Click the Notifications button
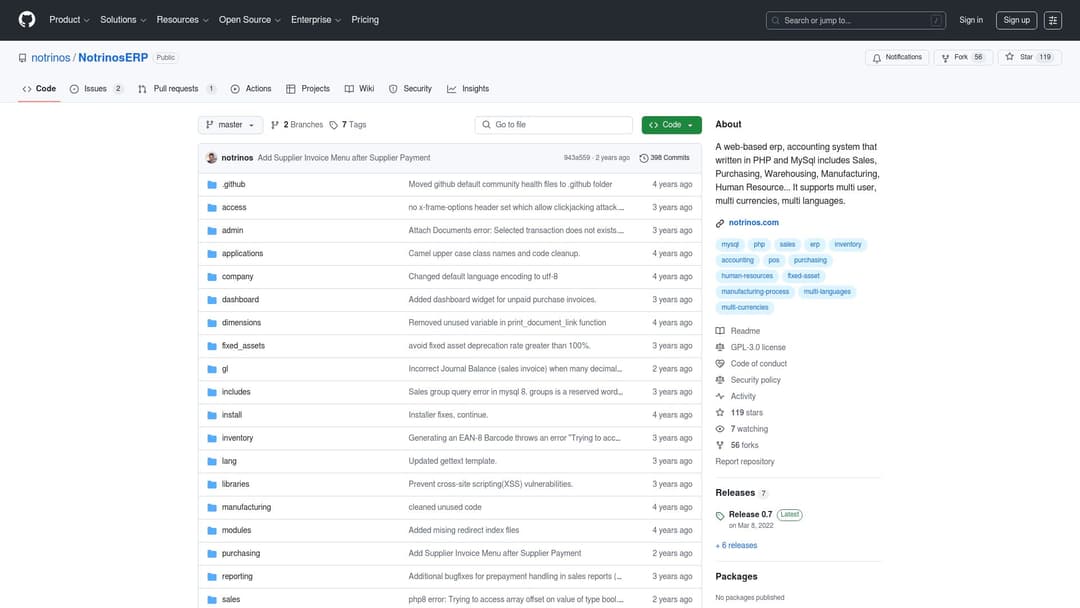The image size is (1080, 608). pos(897,57)
